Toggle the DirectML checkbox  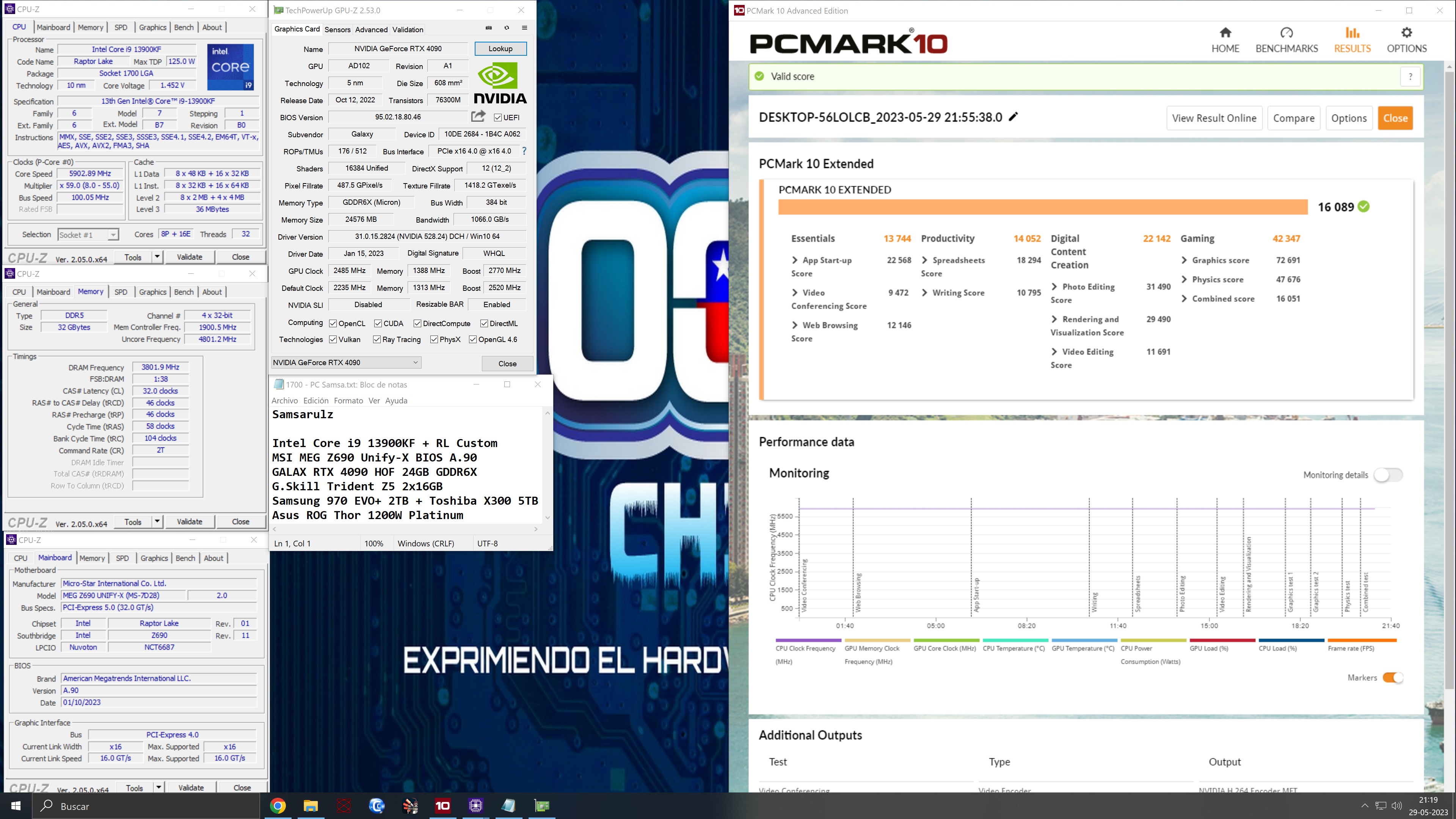point(485,323)
